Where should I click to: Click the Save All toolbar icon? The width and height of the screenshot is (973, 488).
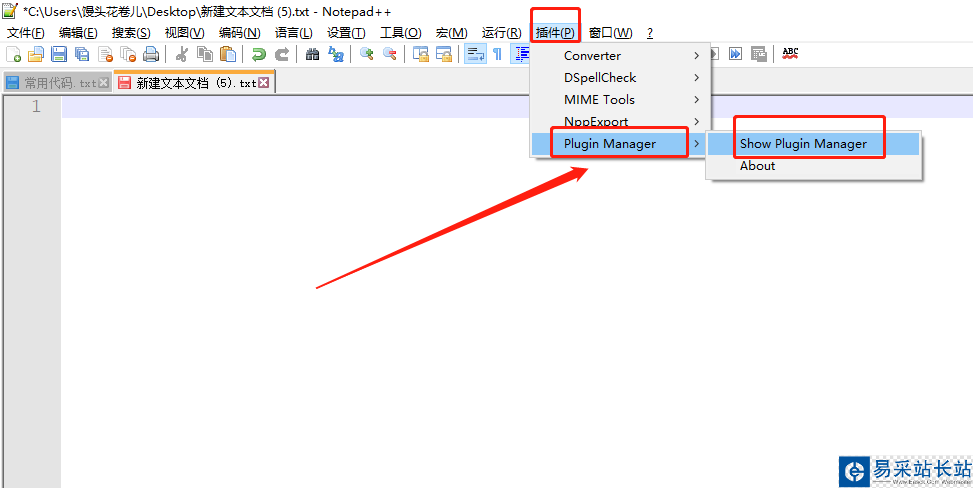point(82,55)
